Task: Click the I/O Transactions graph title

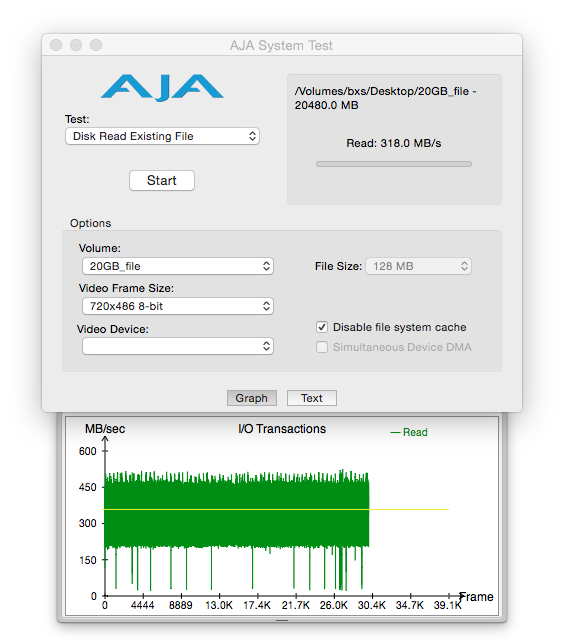Action: tap(282, 429)
